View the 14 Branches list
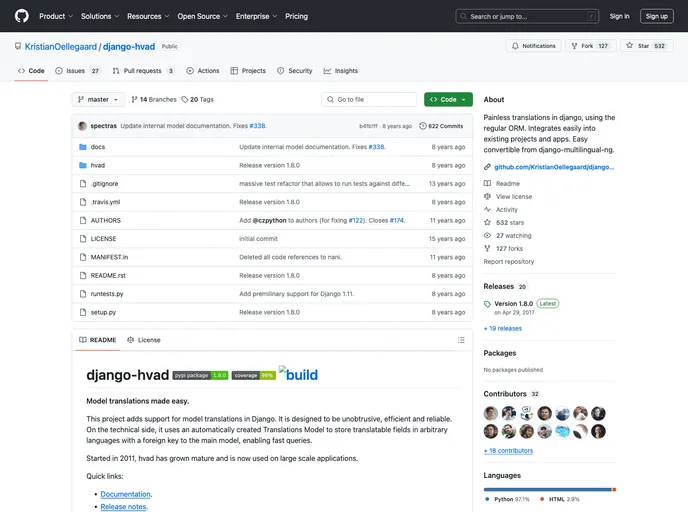 [154, 100]
